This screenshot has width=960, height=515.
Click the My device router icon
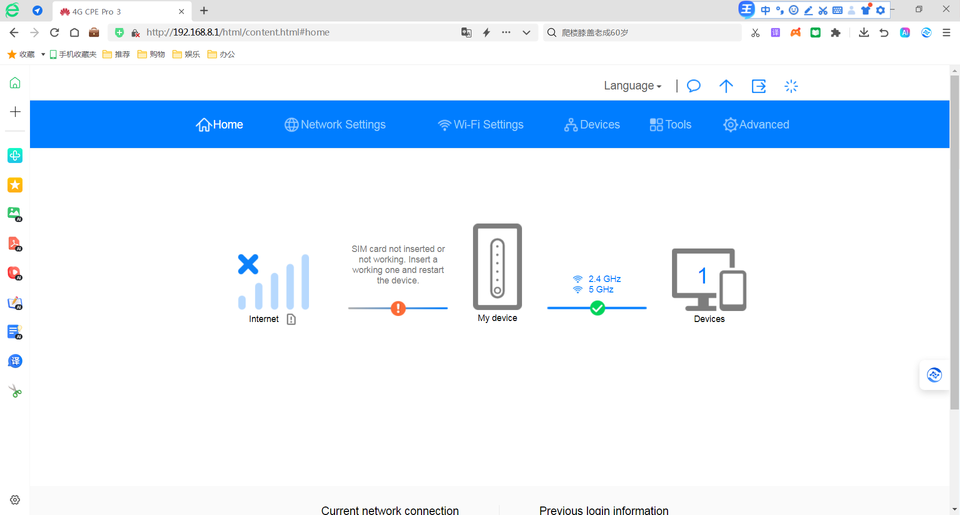click(x=497, y=267)
